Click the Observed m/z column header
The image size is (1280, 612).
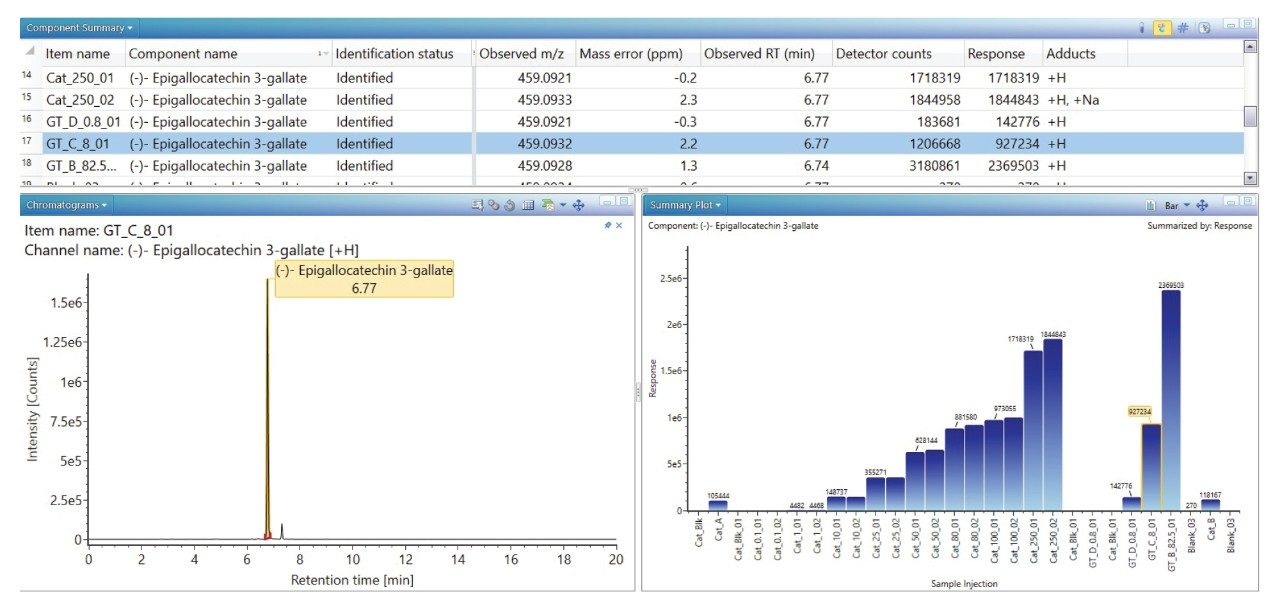(525, 54)
